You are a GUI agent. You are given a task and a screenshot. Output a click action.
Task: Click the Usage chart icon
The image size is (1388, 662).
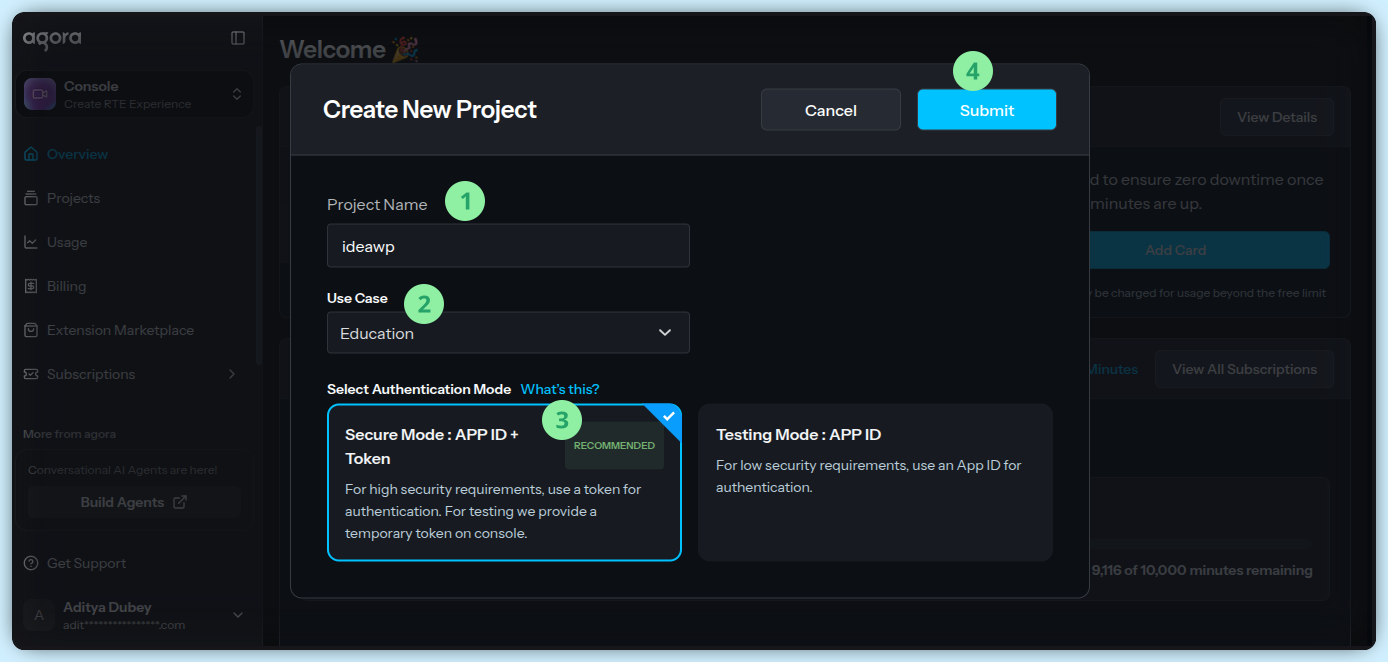point(31,242)
